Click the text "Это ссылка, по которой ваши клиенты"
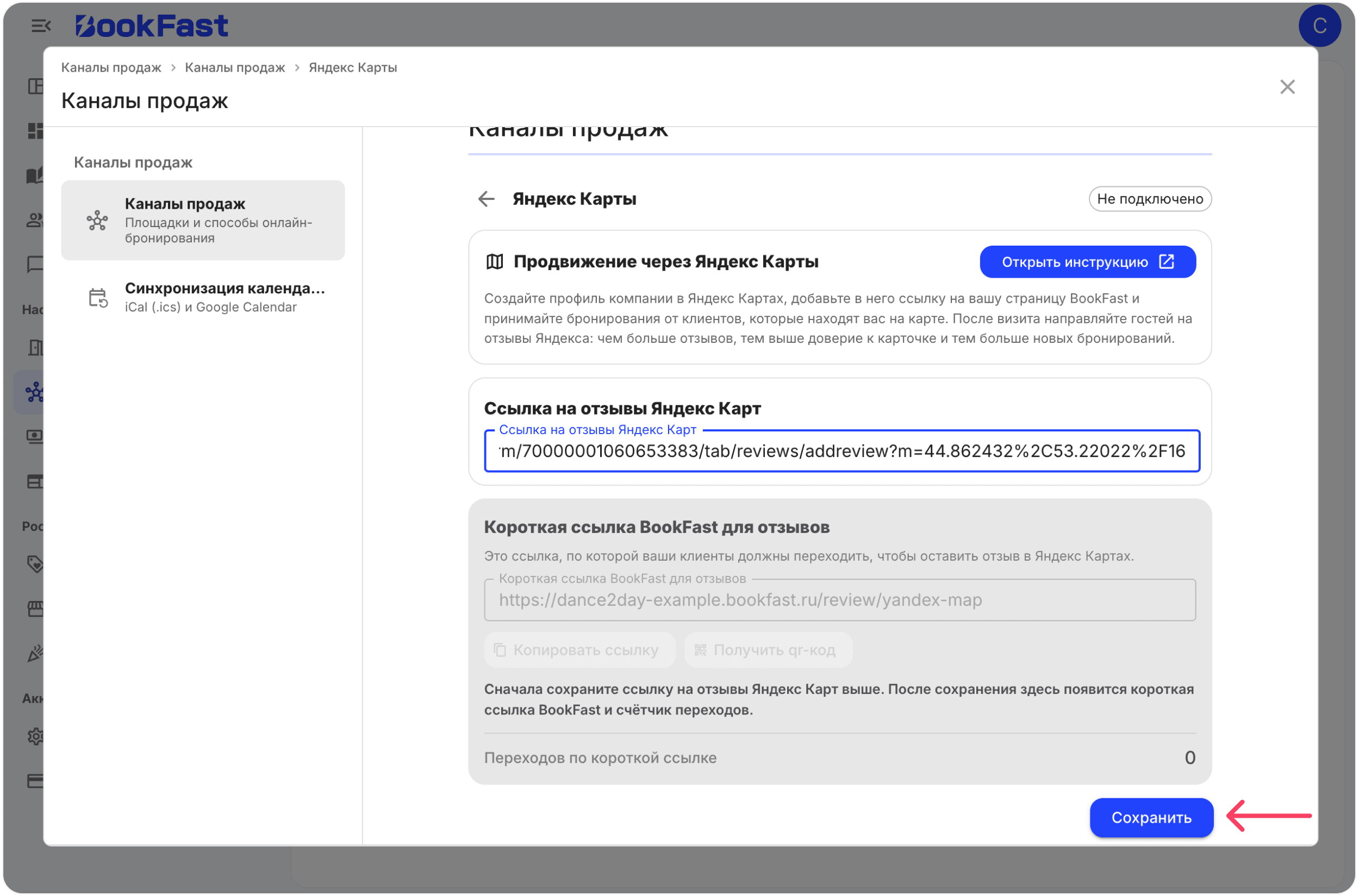 point(808,556)
